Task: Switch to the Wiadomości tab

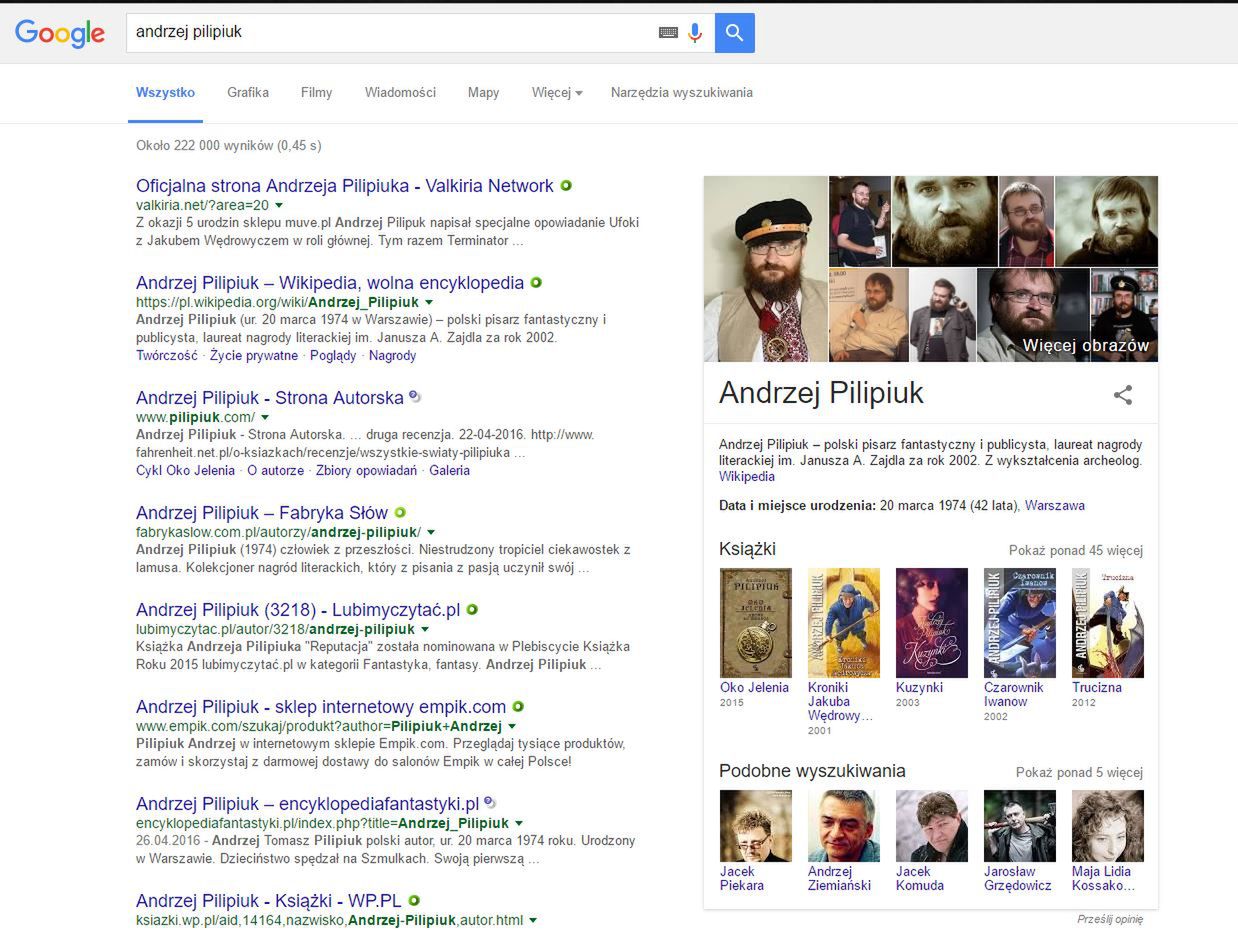Action: (400, 93)
